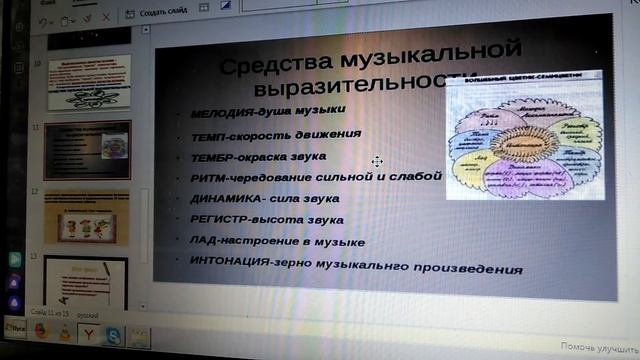Open Skype from the taskbar
The width and height of the screenshot is (640, 360).
point(113,336)
